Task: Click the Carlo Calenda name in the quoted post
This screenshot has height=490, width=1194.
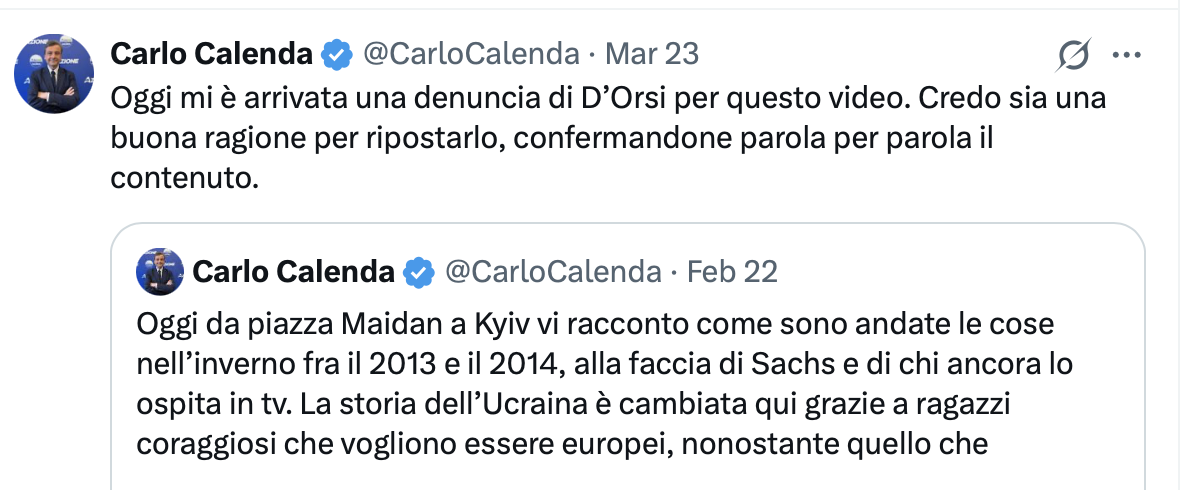Action: pyautogui.click(x=292, y=272)
